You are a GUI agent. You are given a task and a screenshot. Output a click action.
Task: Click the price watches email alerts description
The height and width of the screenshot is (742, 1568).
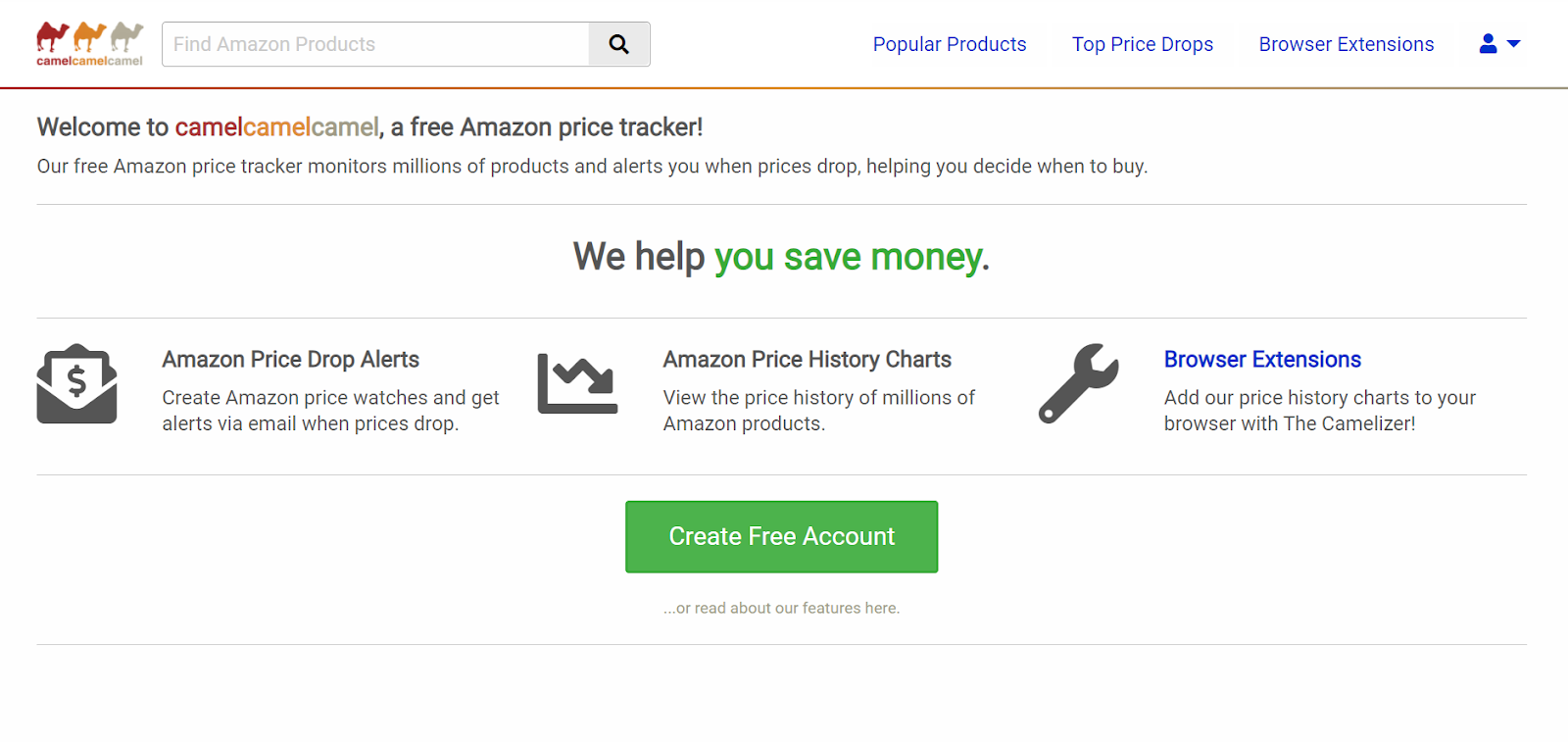(330, 411)
